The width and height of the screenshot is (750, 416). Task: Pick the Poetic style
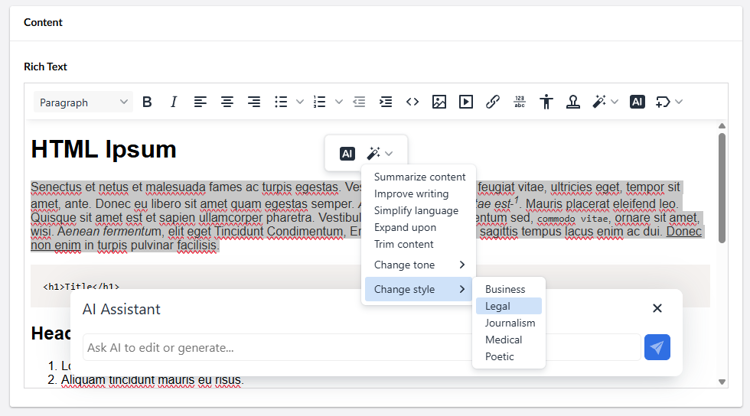click(508, 356)
